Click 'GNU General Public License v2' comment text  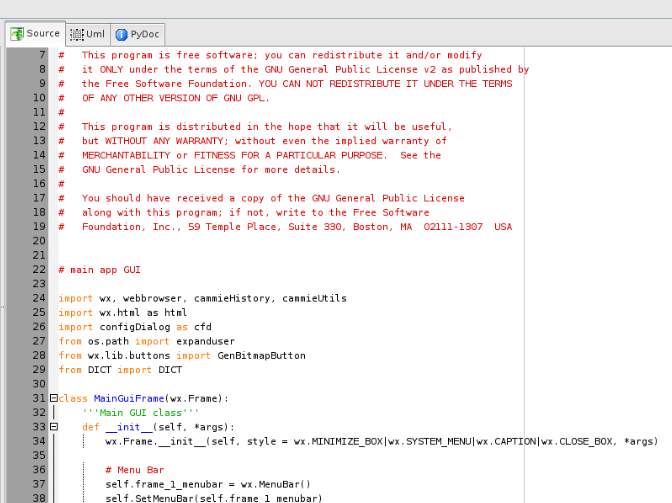pyautogui.click(x=350, y=69)
